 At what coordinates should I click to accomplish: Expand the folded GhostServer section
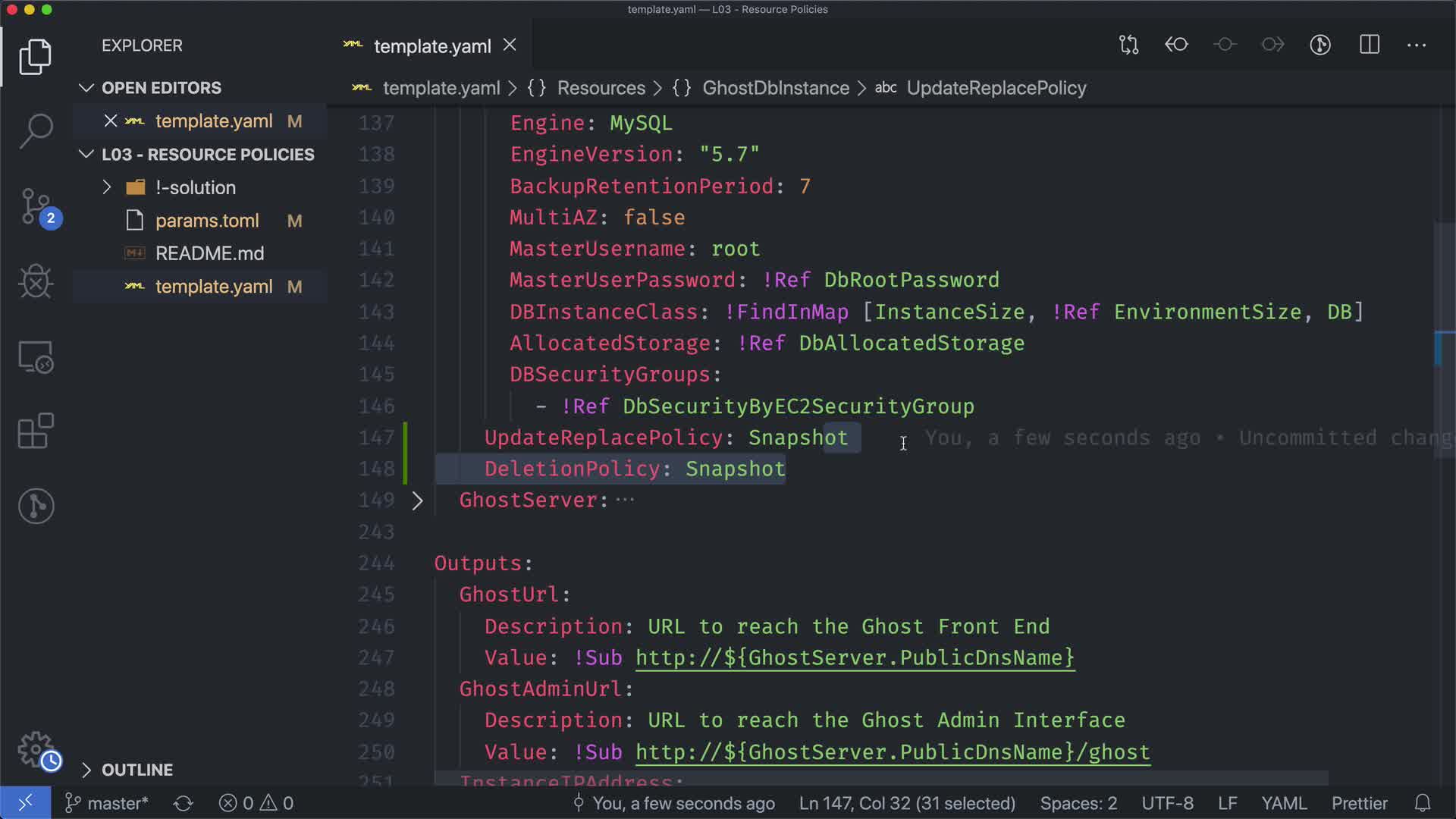[x=417, y=500]
